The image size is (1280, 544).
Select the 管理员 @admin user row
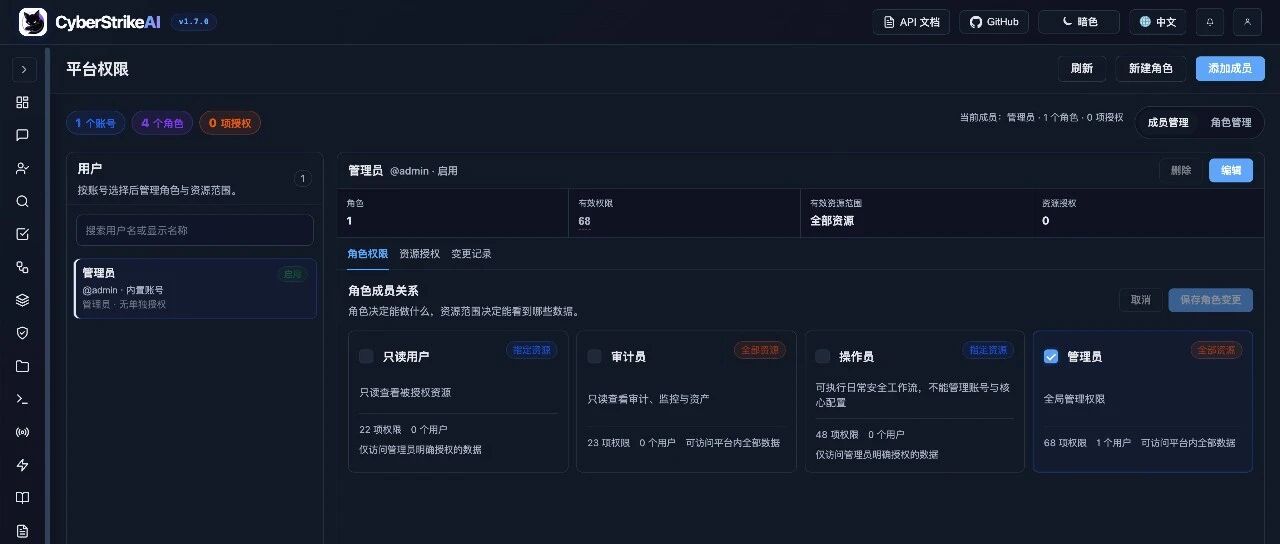coord(195,289)
